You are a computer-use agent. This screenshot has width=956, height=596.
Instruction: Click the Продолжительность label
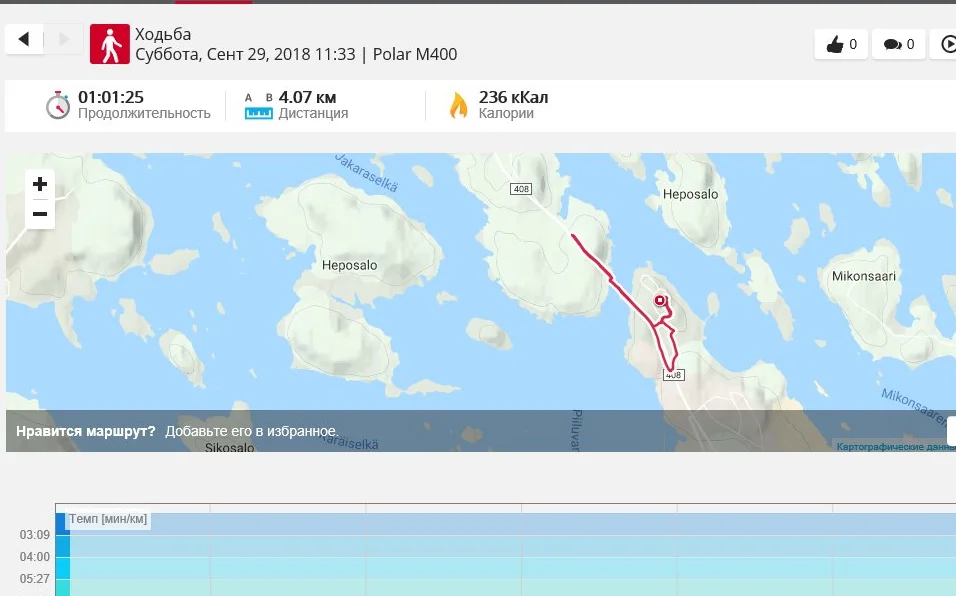click(144, 113)
